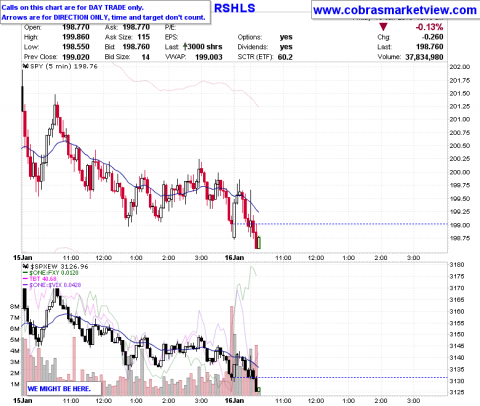Click the 15Jan date label under $SPXEW chart
The width and height of the screenshot is (480, 406).
point(23,400)
